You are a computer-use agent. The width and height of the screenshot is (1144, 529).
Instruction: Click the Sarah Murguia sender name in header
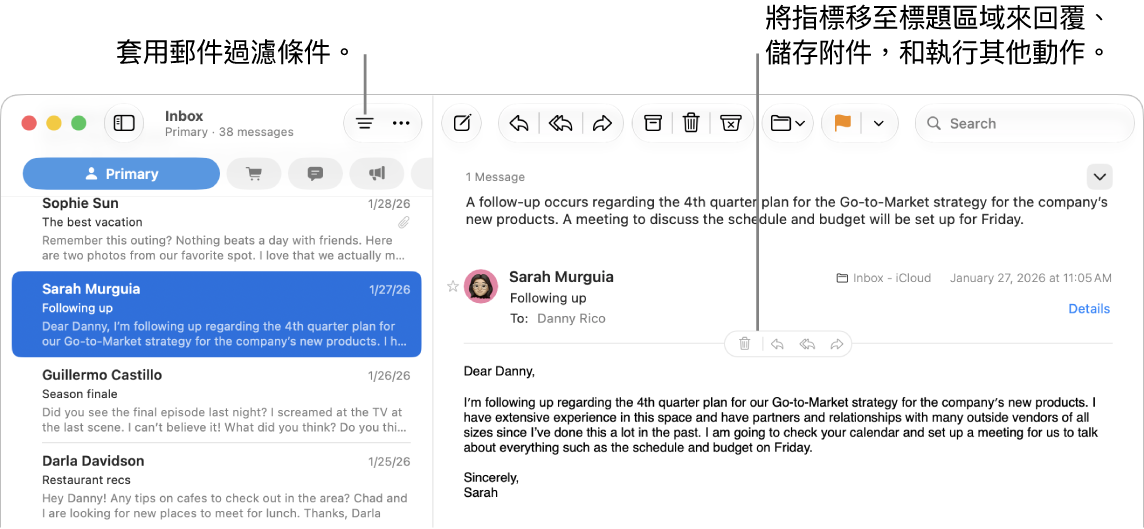pyautogui.click(x=561, y=277)
